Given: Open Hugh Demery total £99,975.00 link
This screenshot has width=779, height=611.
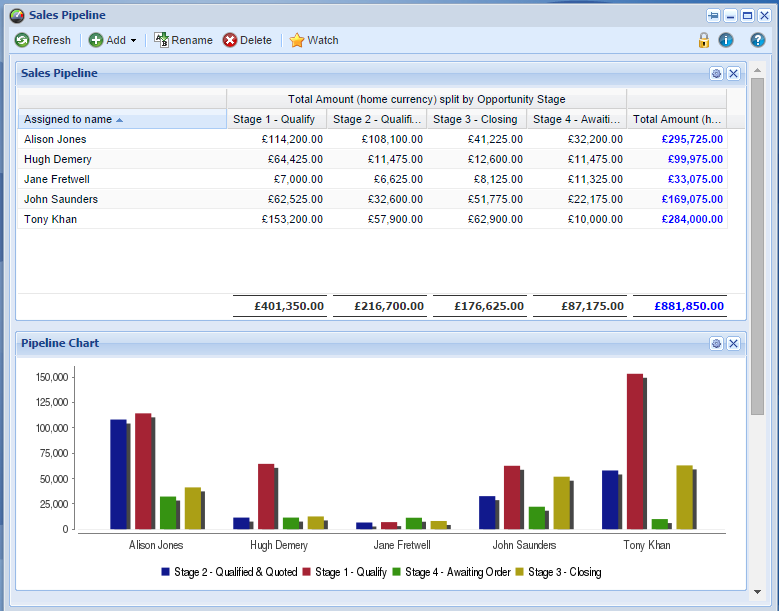Looking at the screenshot, I should [695, 159].
